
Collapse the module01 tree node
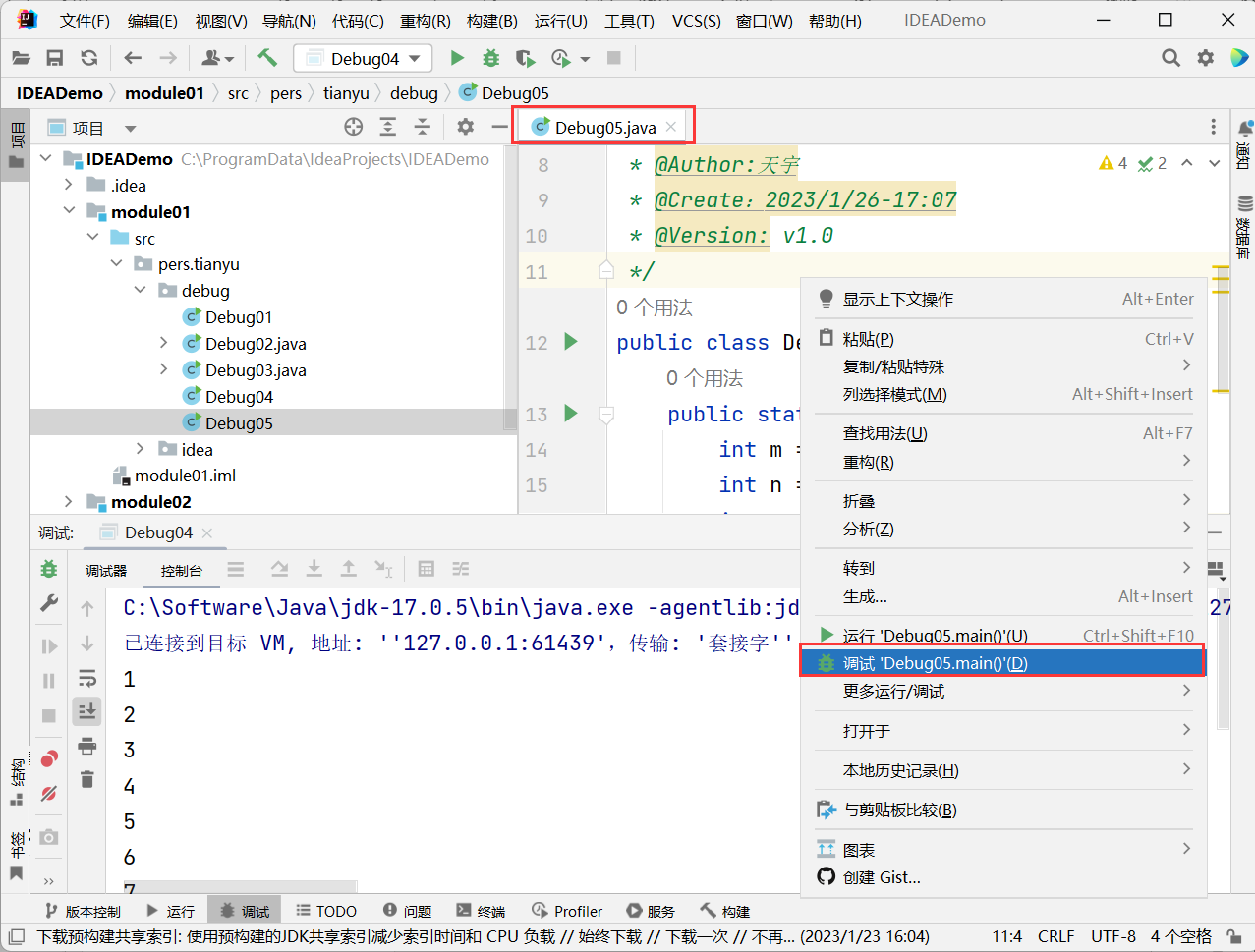pyautogui.click(x=69, y=211)
